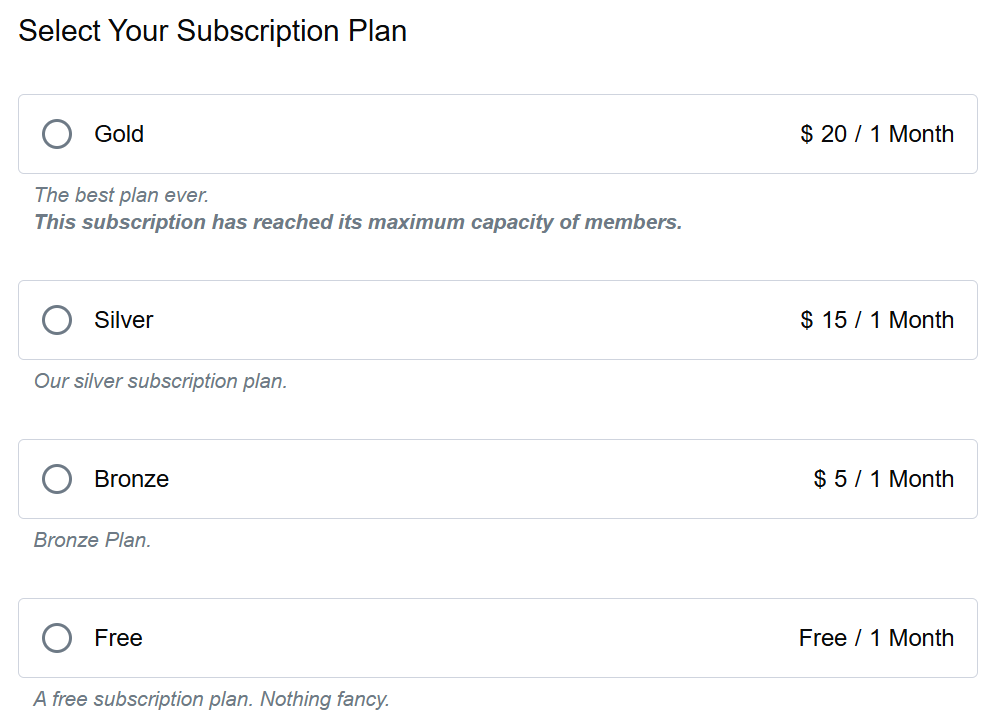Image resolution: width=1000 pixels, height=721 pixels.
Task: Click the Free / 1 Month price label
Action: pos(877,638)
